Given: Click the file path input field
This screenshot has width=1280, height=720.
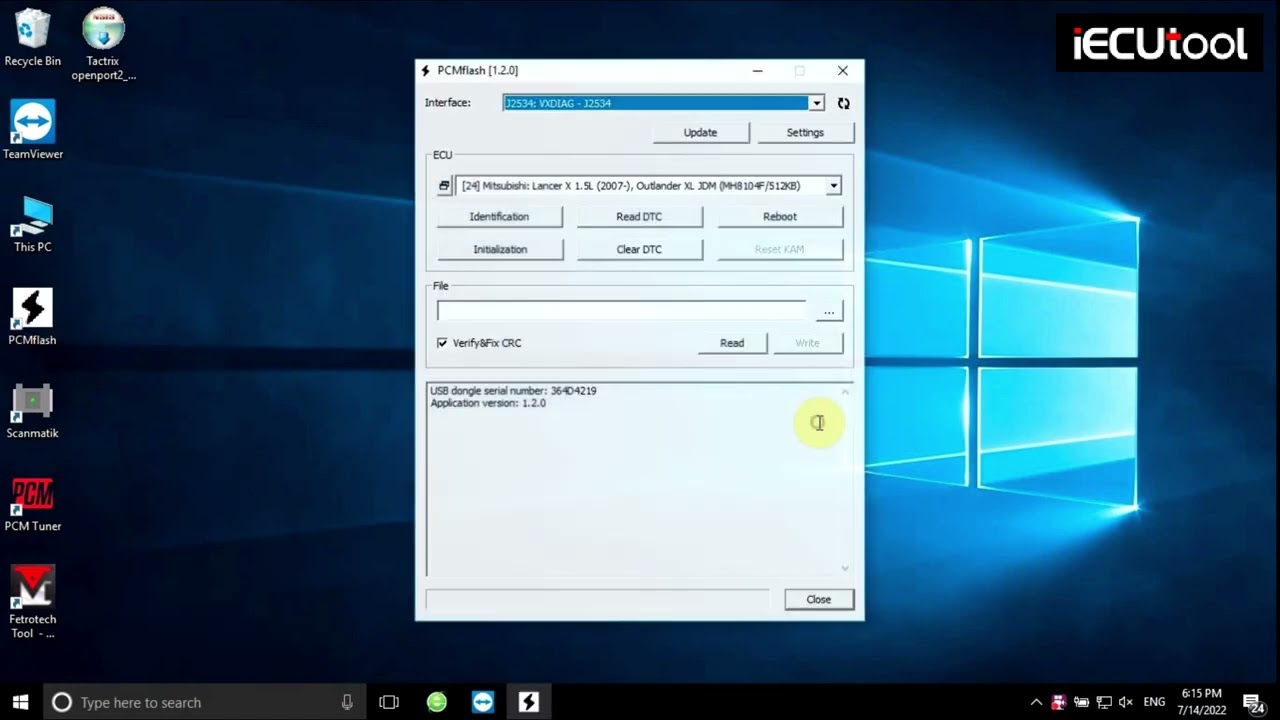Looking at the screenshot, I should coord(621,312).
